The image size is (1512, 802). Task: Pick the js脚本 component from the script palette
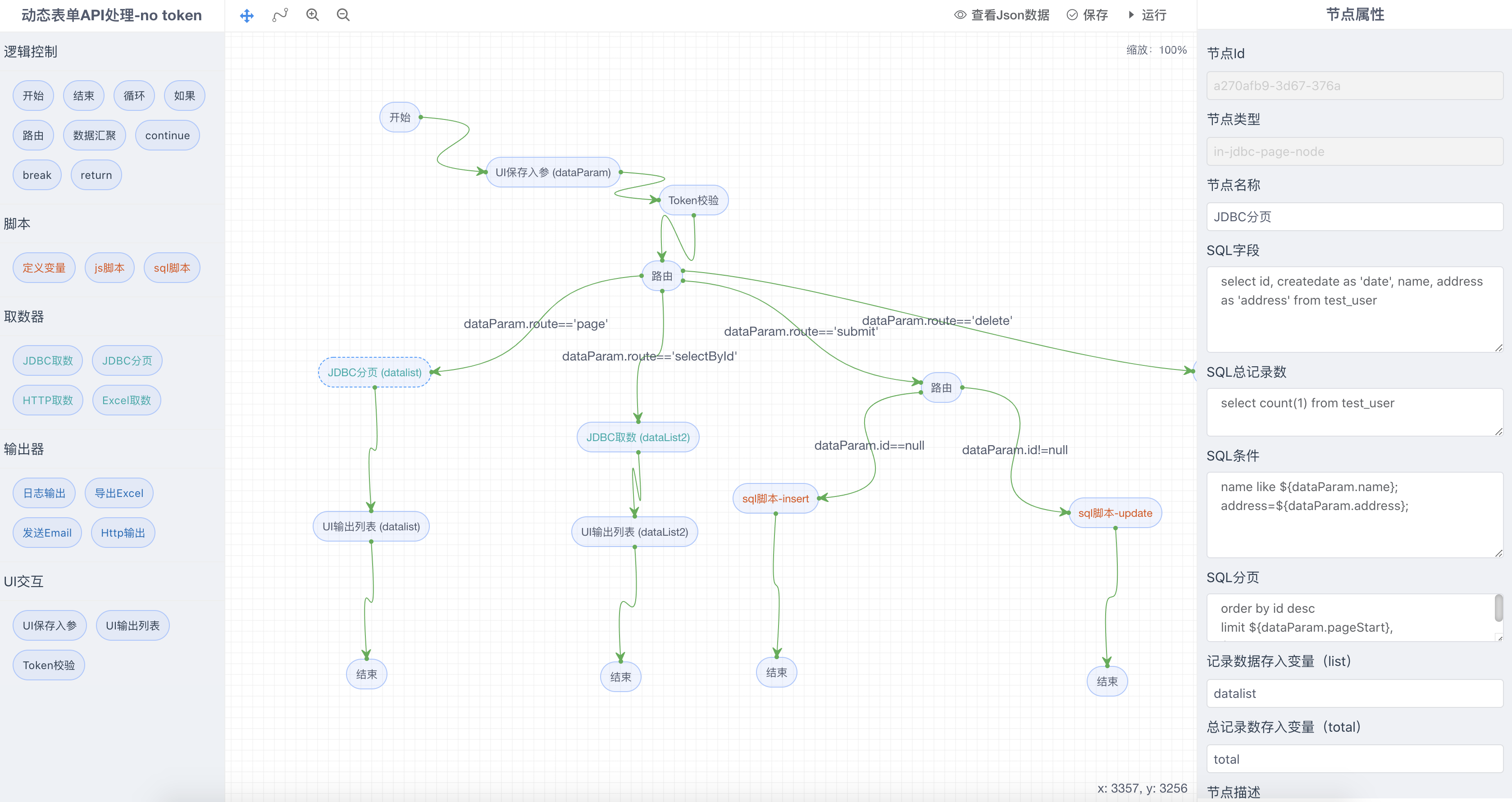(109, 269)
